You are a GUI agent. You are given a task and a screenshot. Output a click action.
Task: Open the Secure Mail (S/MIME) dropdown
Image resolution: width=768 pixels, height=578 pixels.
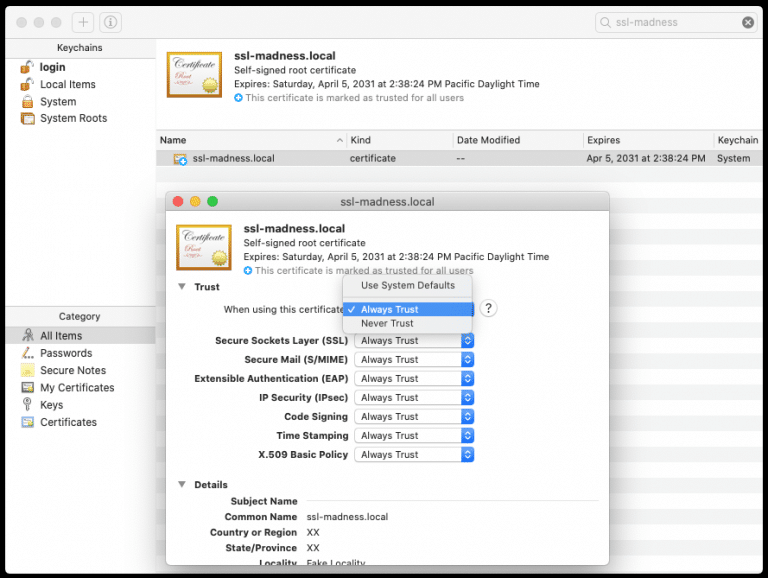pyautogui.click(x=414, y=360)
